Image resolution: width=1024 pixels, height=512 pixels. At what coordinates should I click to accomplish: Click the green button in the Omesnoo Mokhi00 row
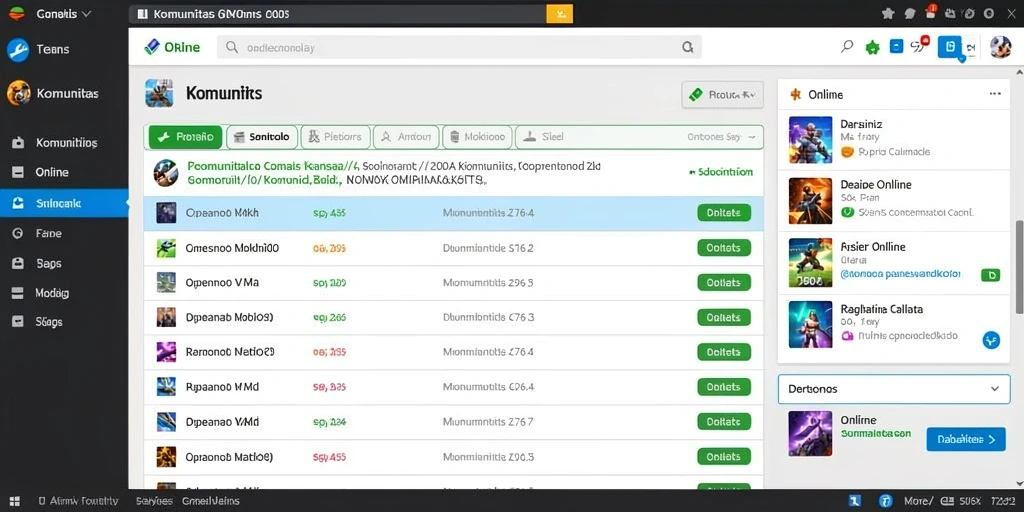(724, 248)
